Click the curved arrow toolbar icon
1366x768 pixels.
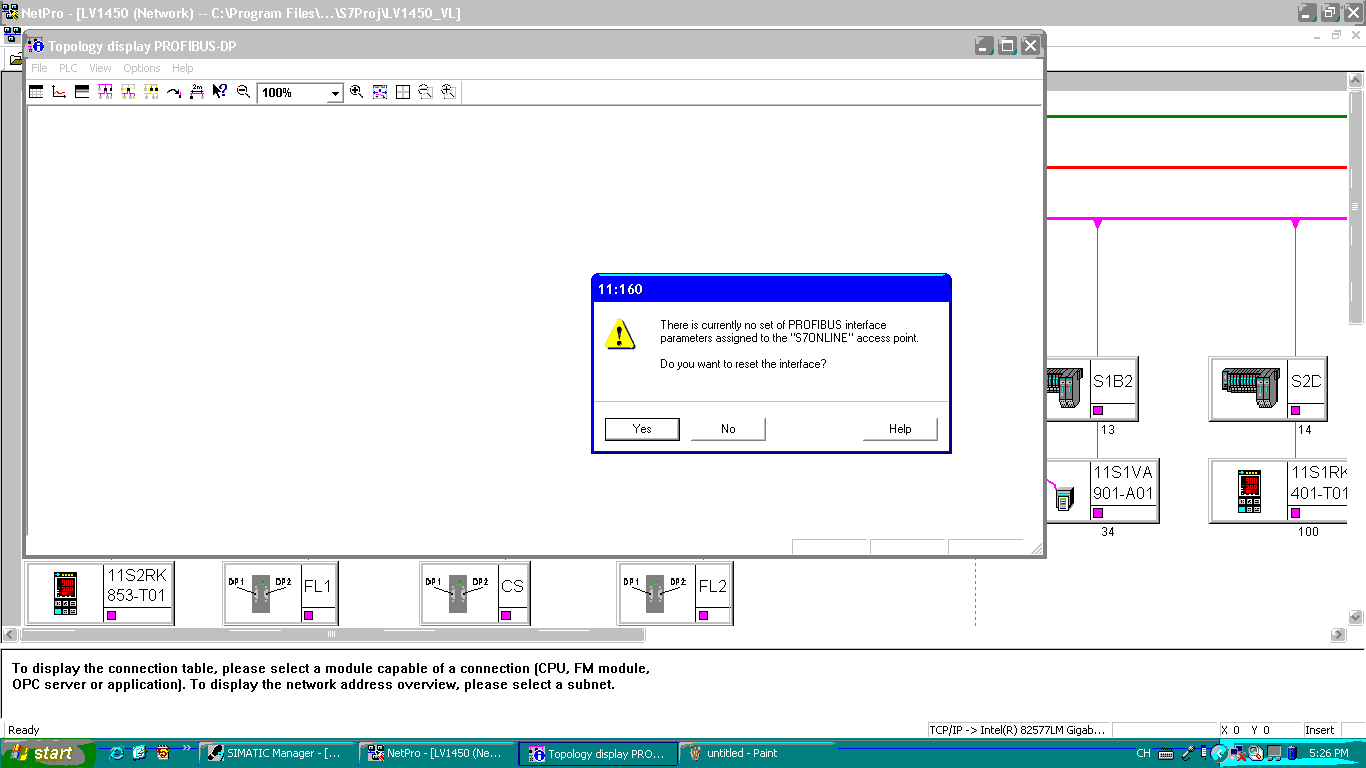pyautogui.click(x=174, y=92)
